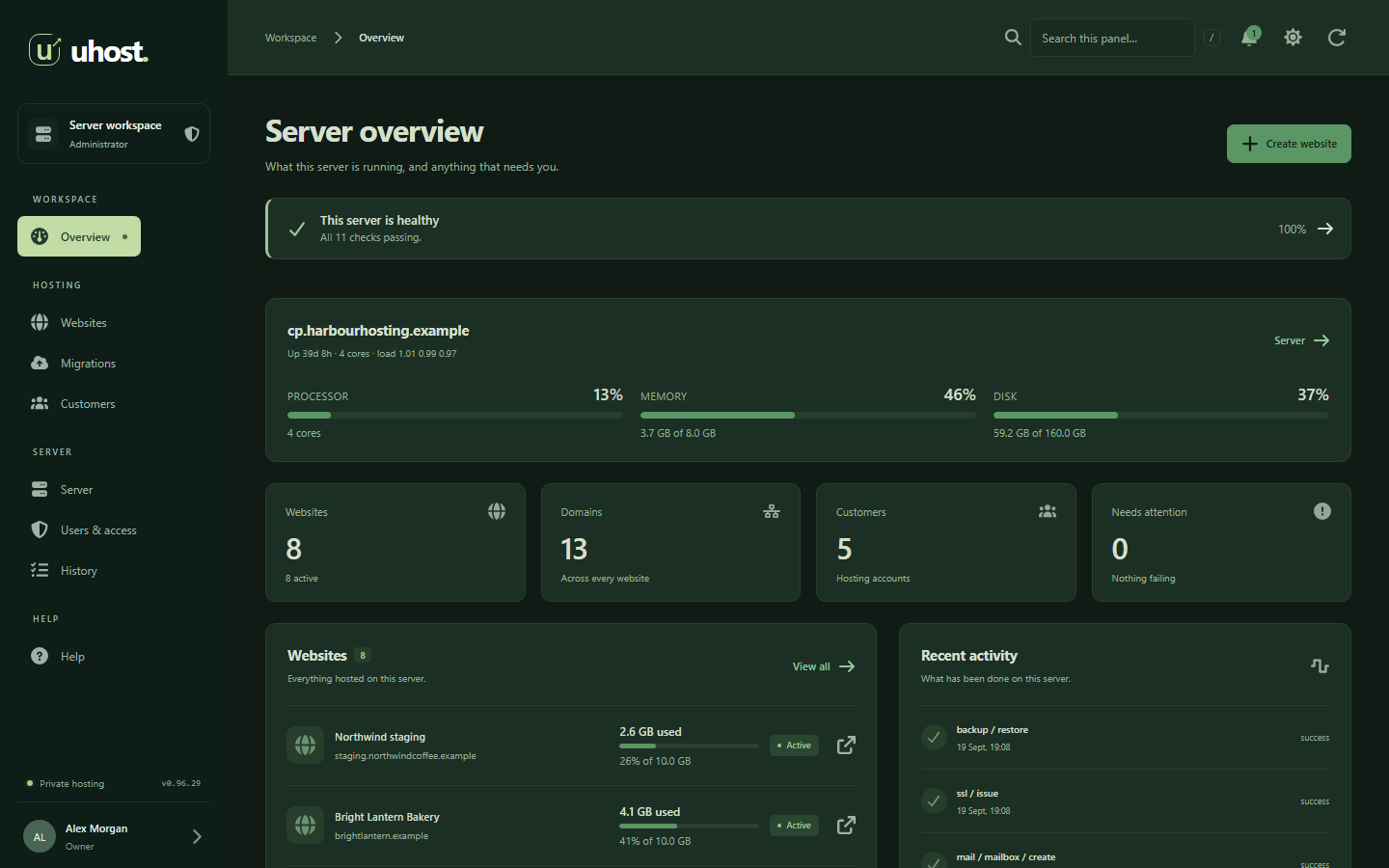The height and width of the screenshot is (868, 1389).
Task: Click check icon for ssl / issue
Action: tap(934, 801)
